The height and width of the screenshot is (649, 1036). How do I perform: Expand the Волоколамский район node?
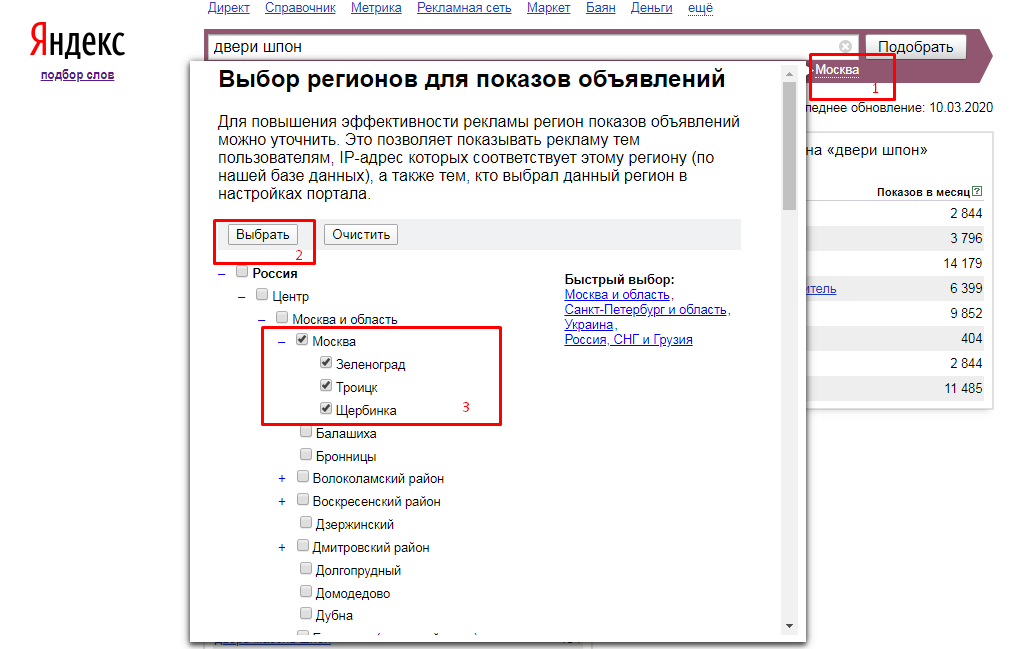pos(282,478)
